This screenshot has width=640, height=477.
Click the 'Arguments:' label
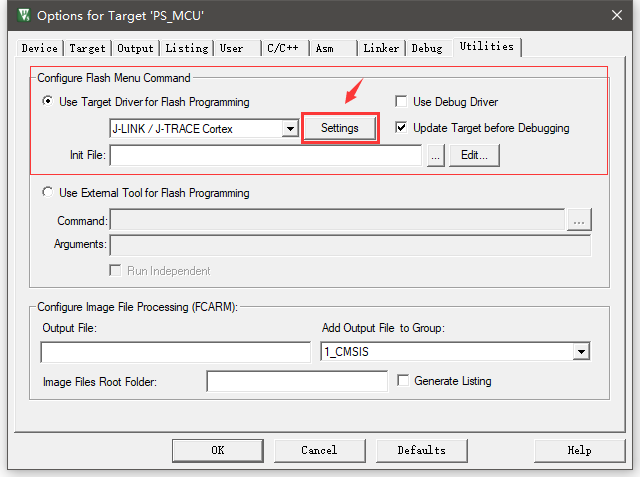[x=80, y=244]
